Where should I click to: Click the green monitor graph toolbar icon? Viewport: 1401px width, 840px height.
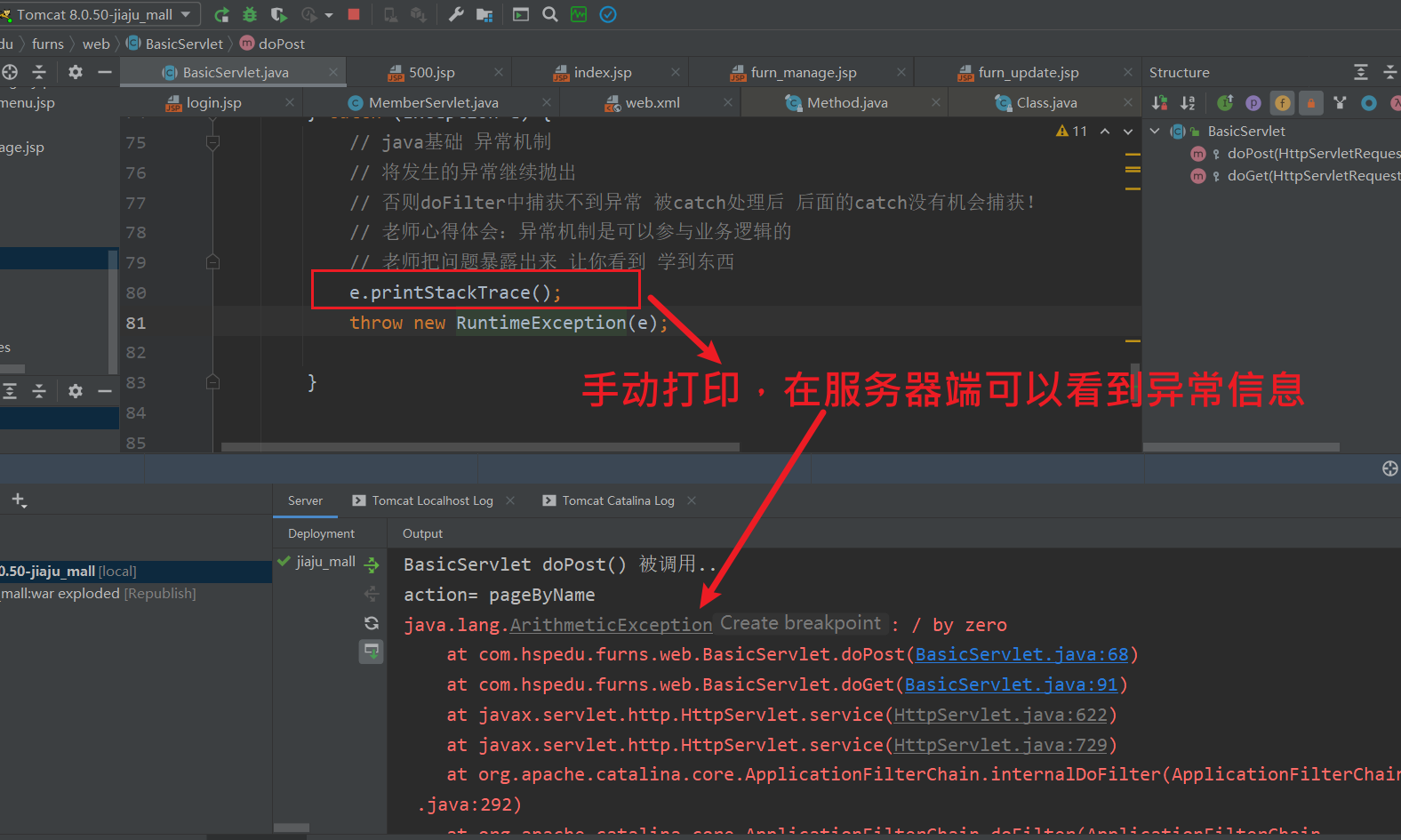point(579,14)
